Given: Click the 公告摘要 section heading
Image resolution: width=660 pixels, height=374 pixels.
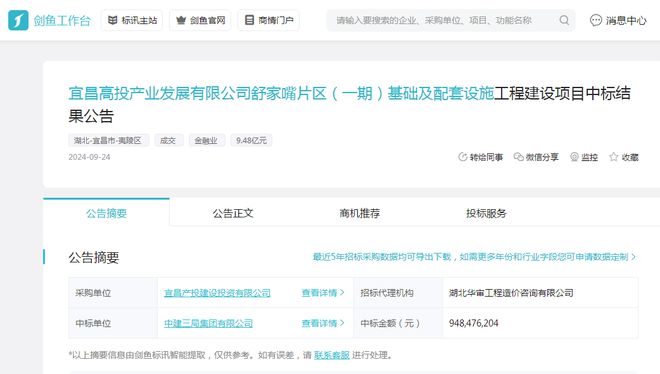Looking at the screenshot, I should [x=94, y=257].
